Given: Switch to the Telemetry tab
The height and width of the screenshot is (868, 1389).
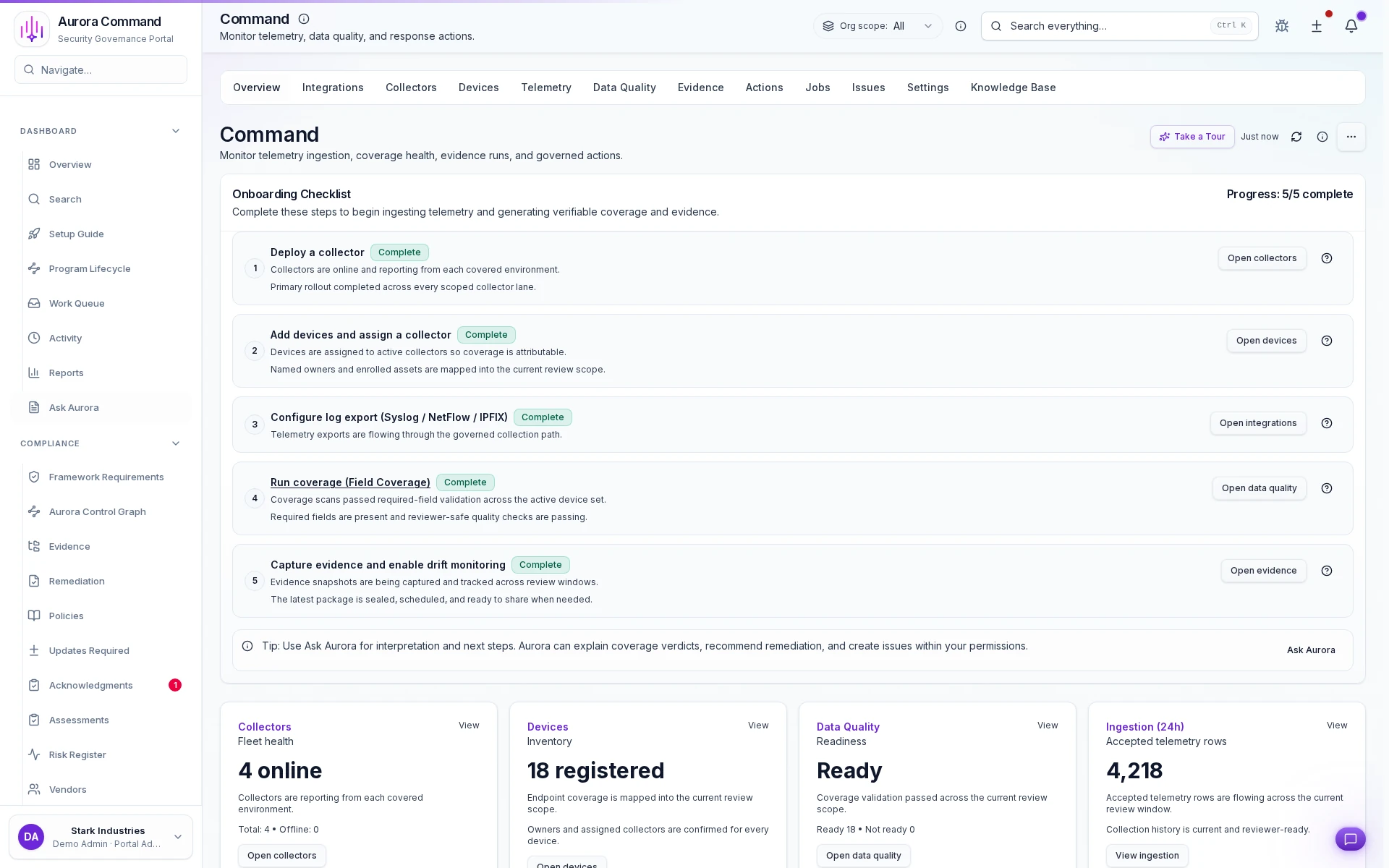Looking at the screenshot, I should click(x=546, y=88).
